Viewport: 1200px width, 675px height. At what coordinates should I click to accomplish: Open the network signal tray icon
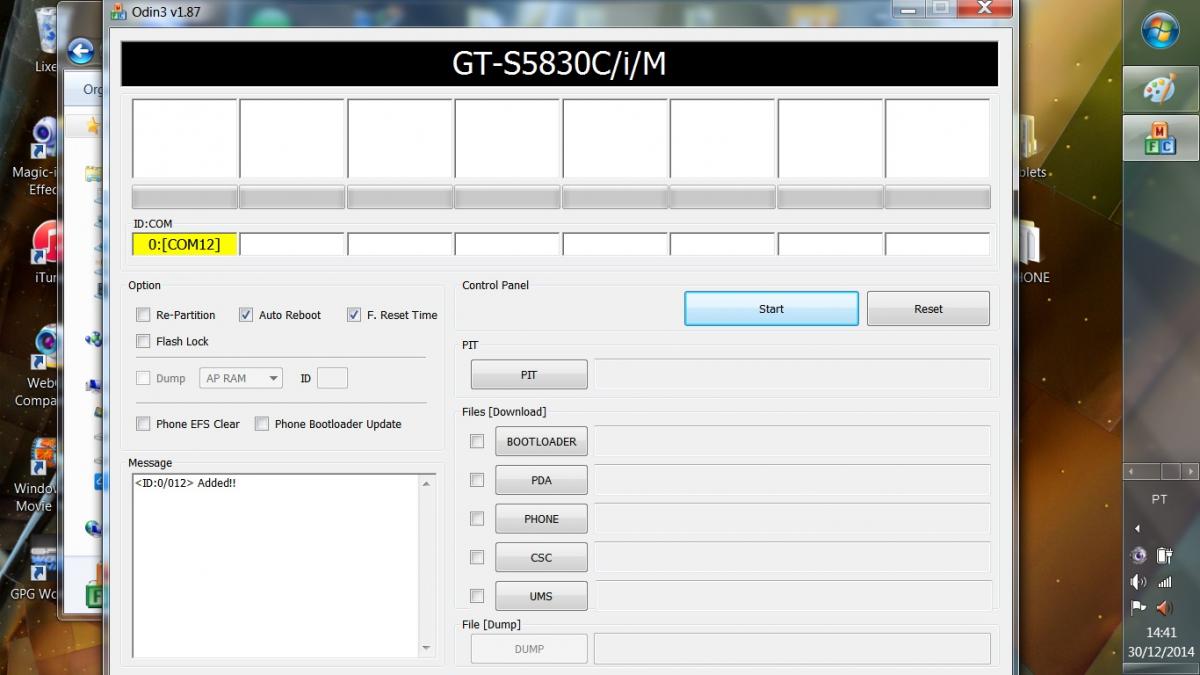pos(1164,581)
